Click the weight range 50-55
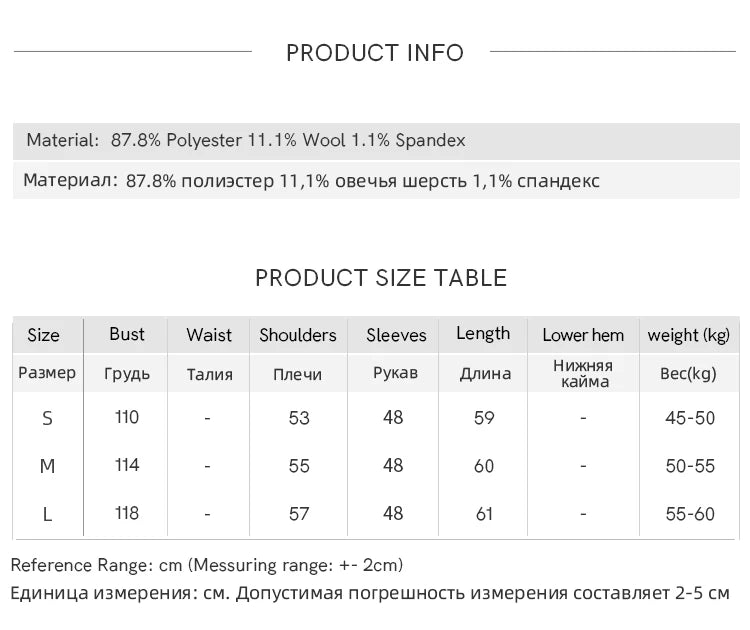 690,466
